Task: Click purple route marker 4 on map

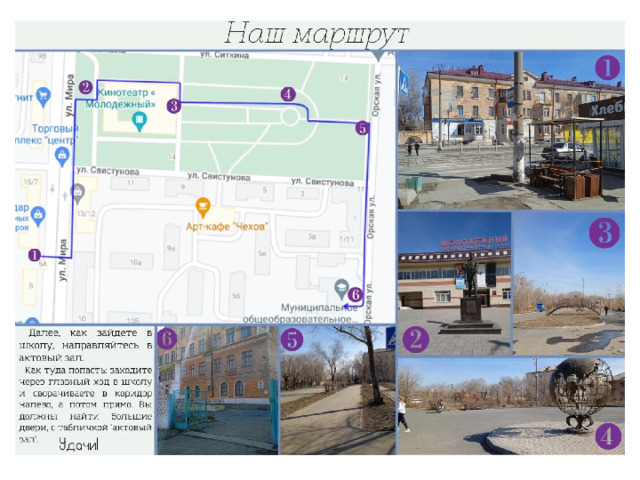Action: tap(288, 94)
